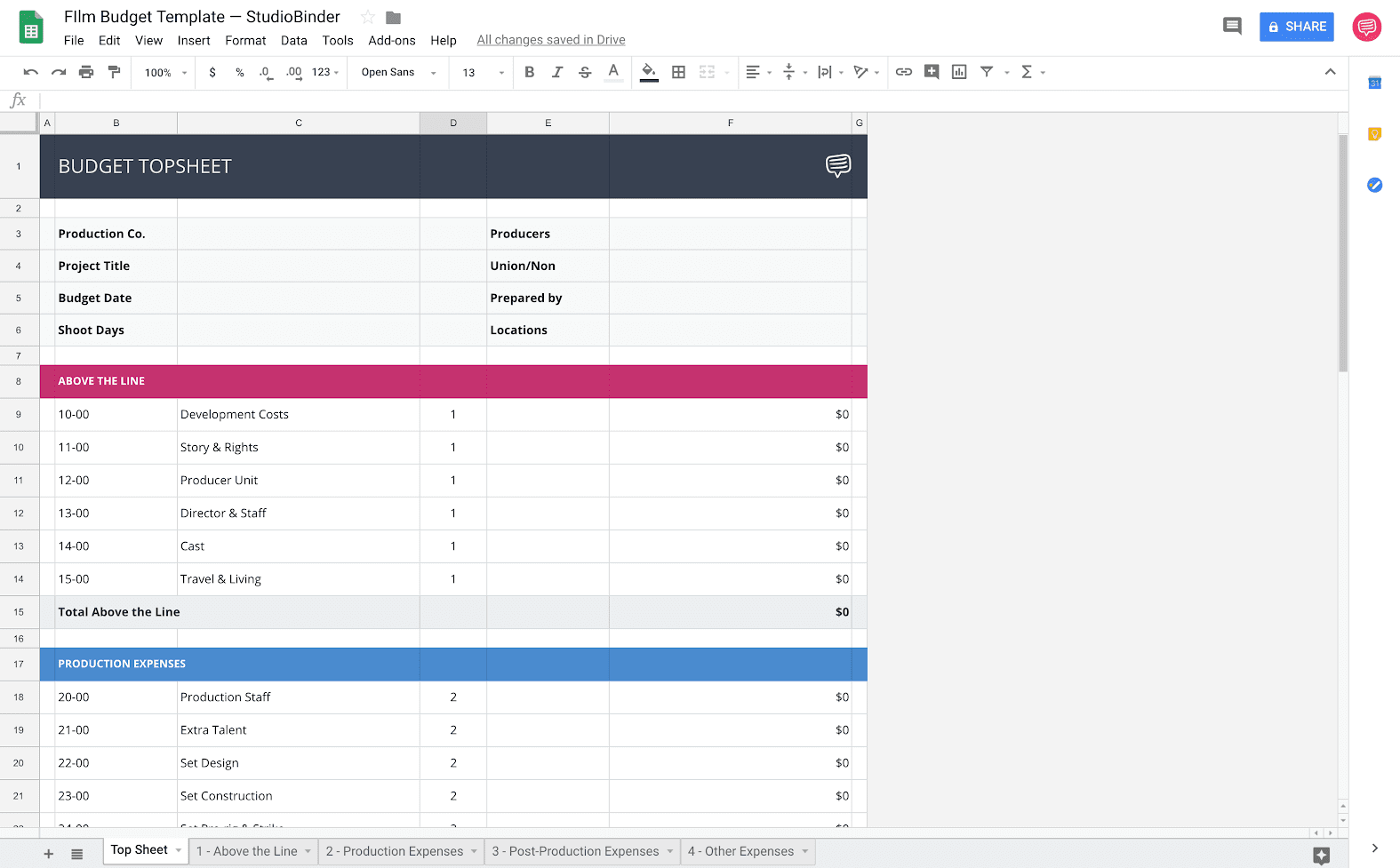Toggle strikethrough formatting
1400x868 pixels.
tap(585, 72)
